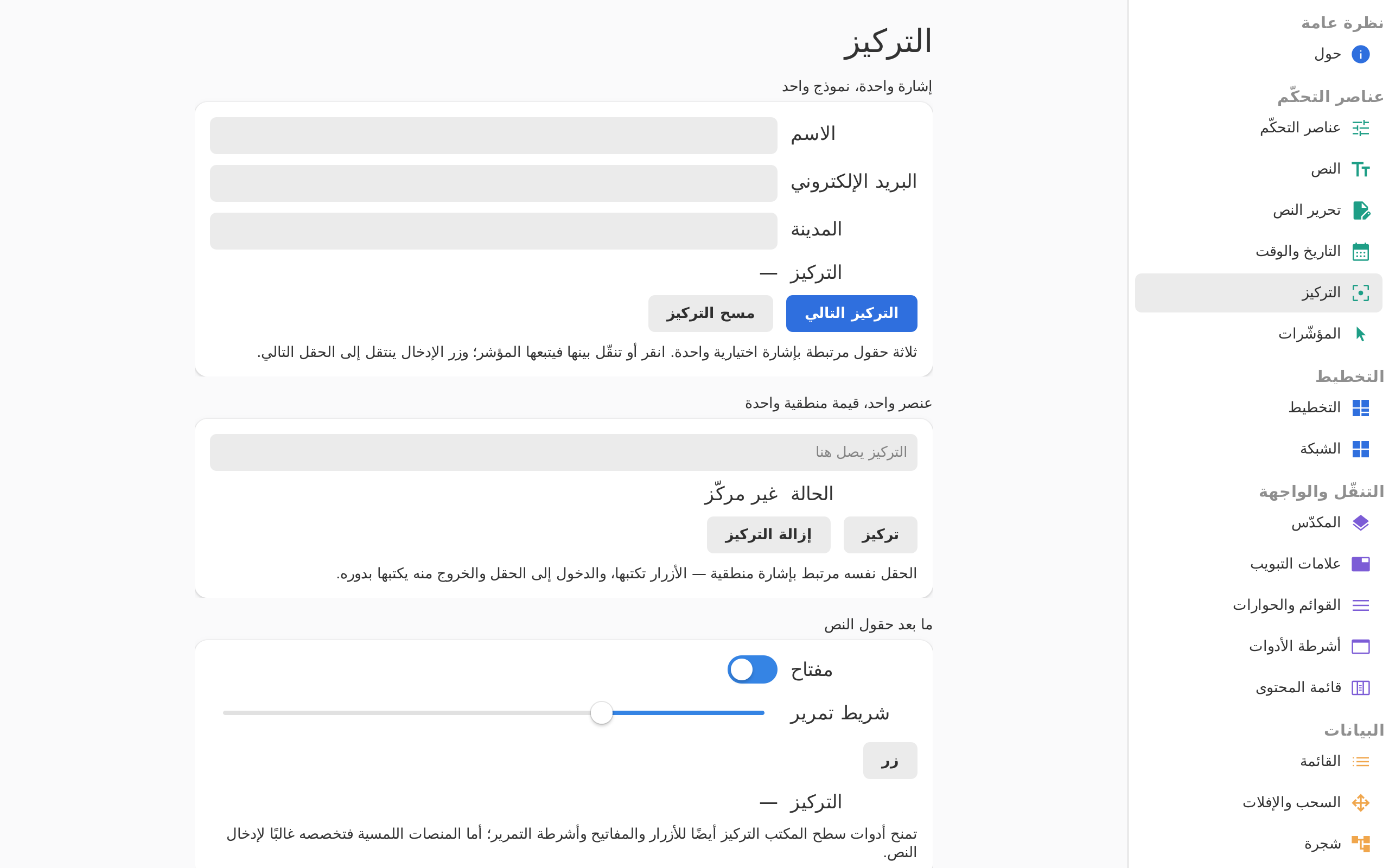Focus the البريد الإلكتروني text field
Screen dimensions: 1389x868
click(x=494, y=183)
